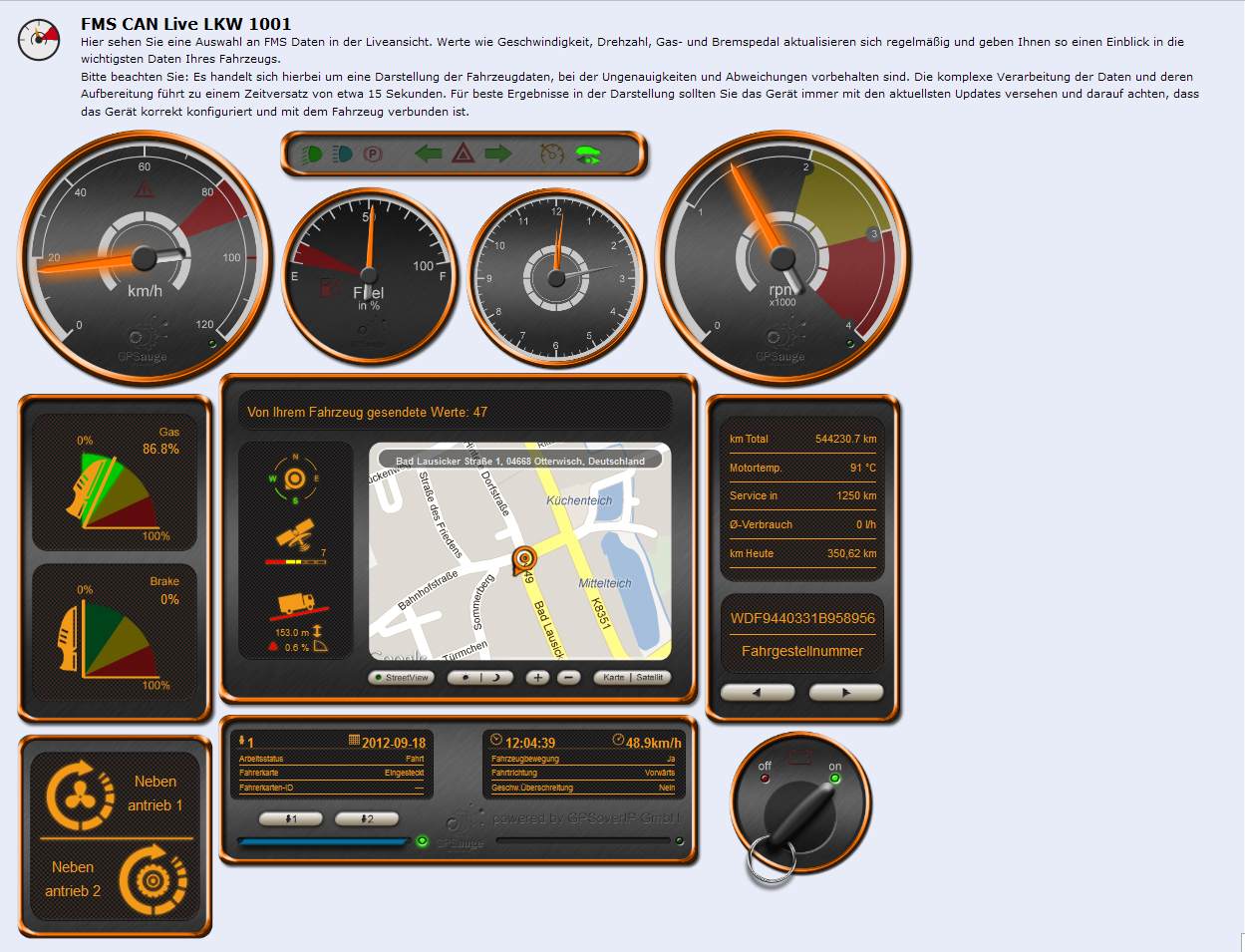1245x952 pixels.
Task: Click the red off indicator light
Action: 765,779
